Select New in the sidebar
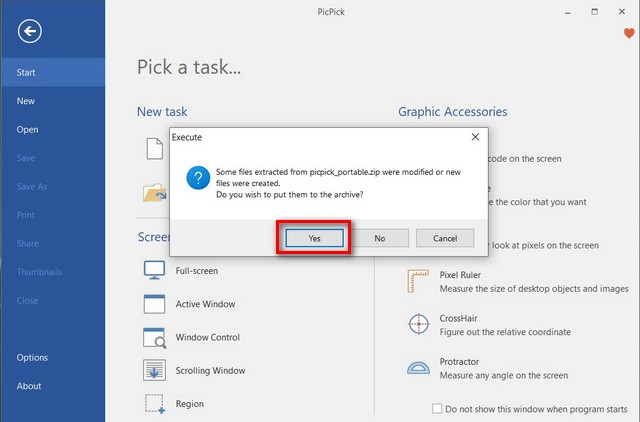The image size is (640, 422). pos(52,101)
